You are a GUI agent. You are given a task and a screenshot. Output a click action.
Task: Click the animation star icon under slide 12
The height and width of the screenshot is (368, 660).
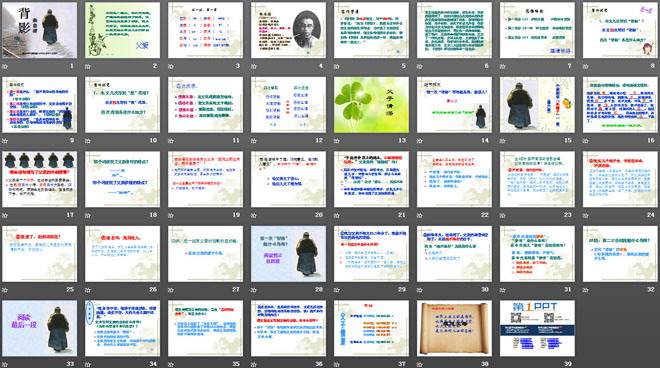click(254, 141)
